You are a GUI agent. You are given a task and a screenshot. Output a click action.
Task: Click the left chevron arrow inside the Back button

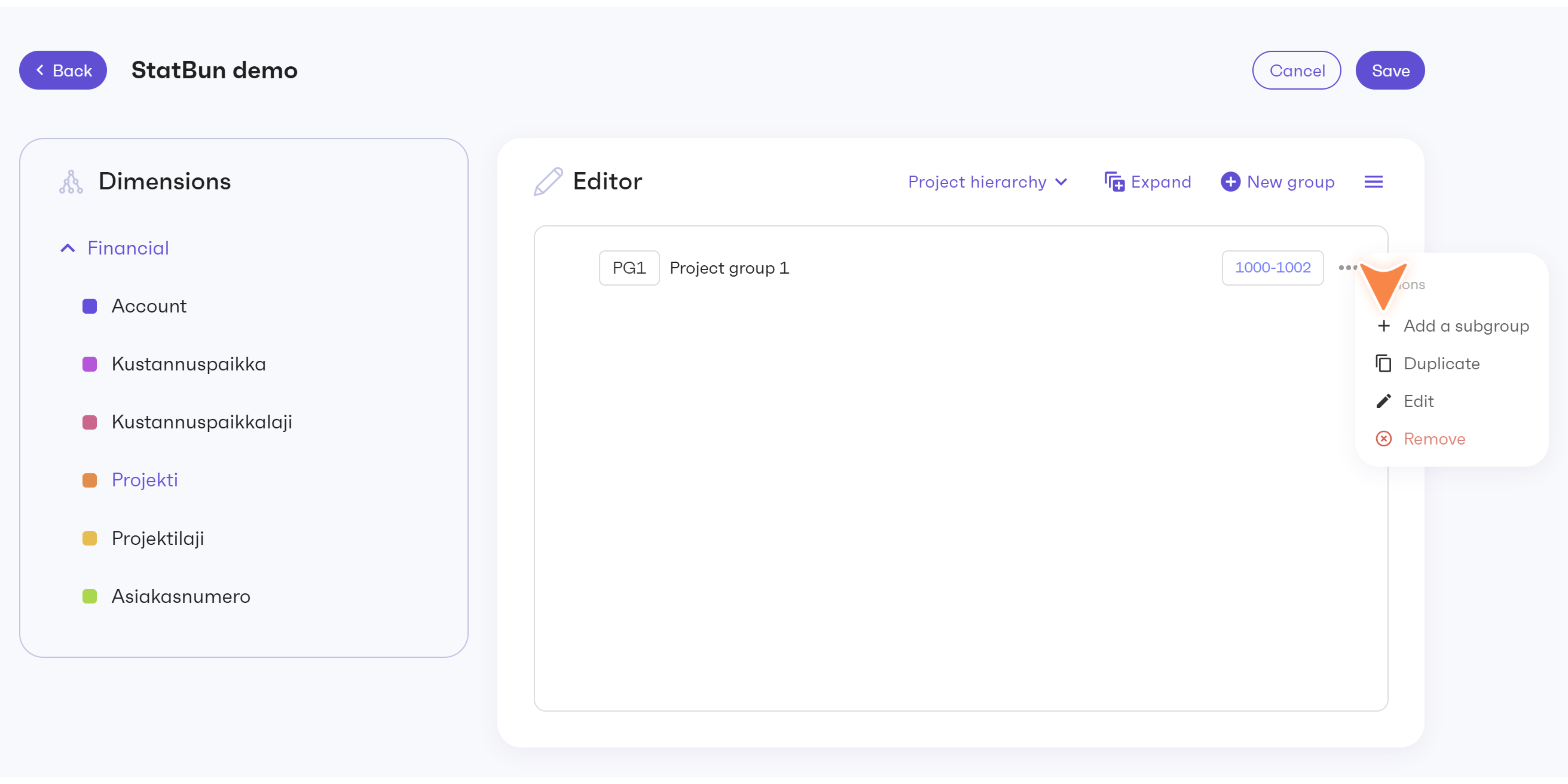(x=40, y=71)
